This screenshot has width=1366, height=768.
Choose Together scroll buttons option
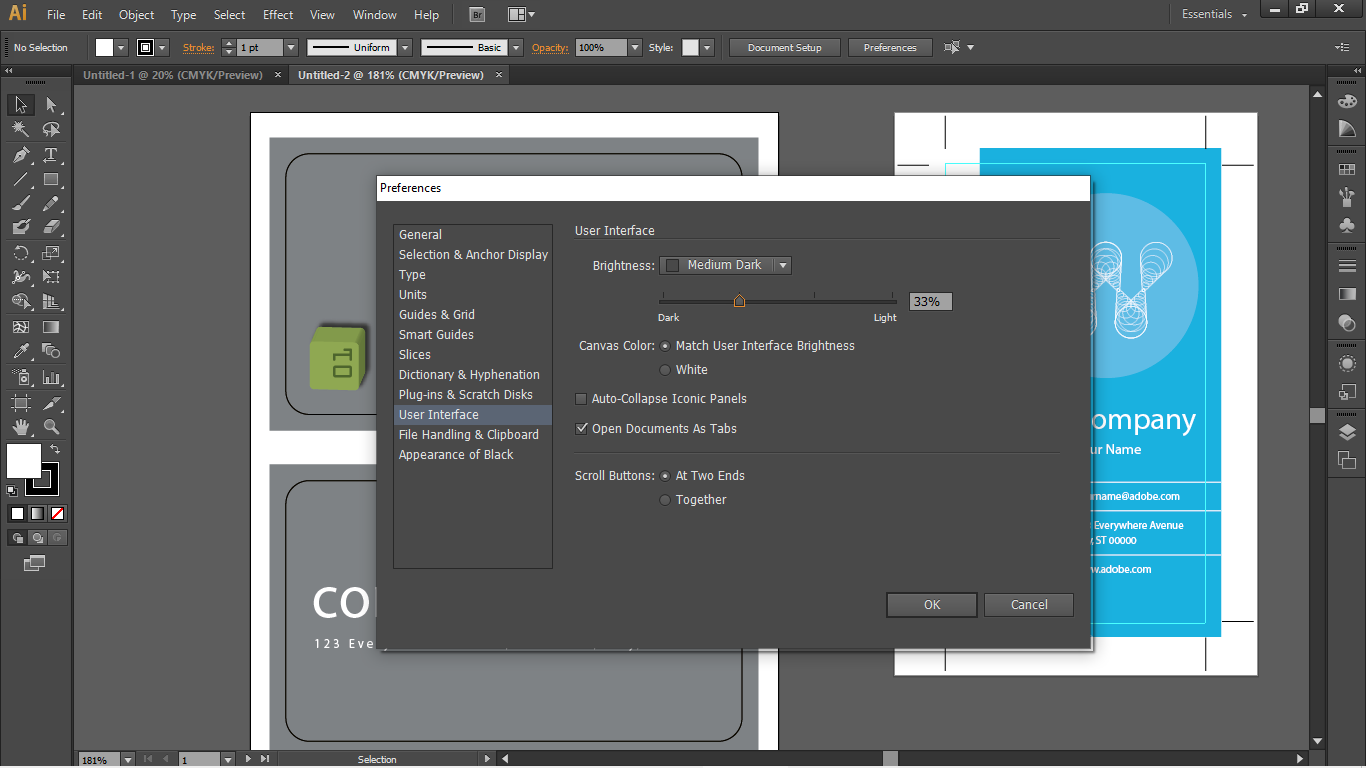coord(666,500)
